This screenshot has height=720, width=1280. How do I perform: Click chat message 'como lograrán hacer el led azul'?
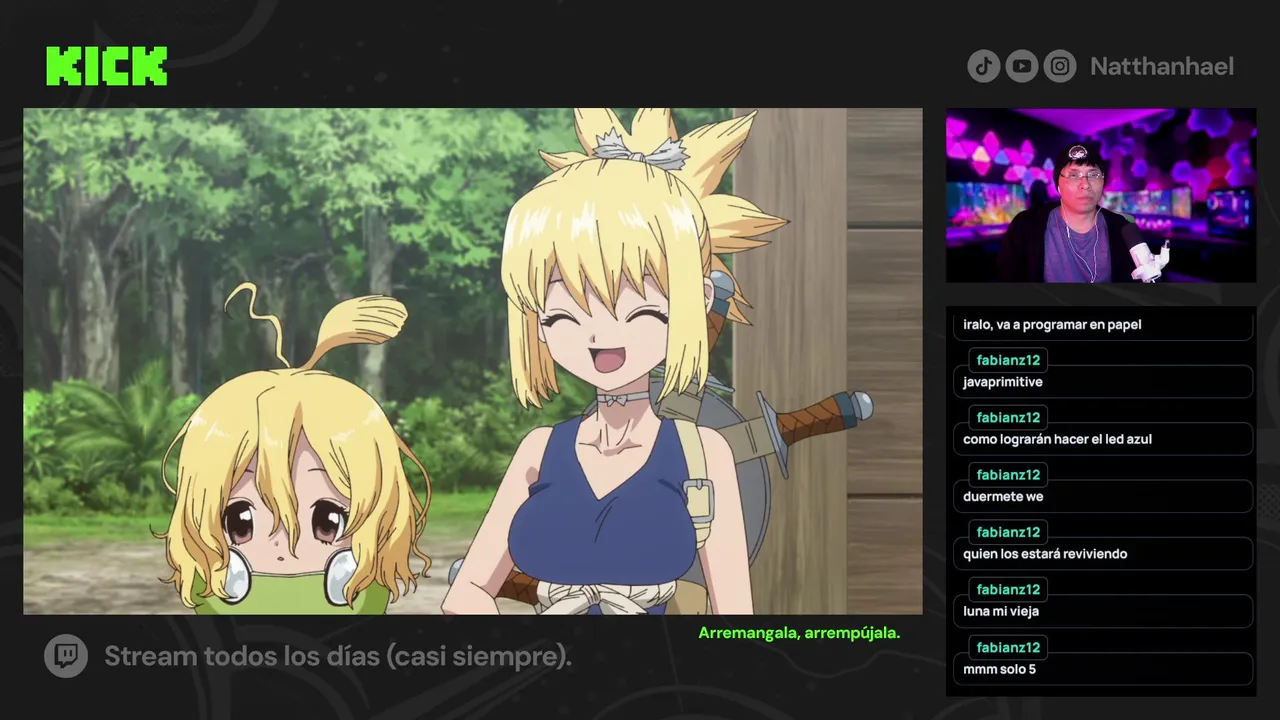(1057, 439)
